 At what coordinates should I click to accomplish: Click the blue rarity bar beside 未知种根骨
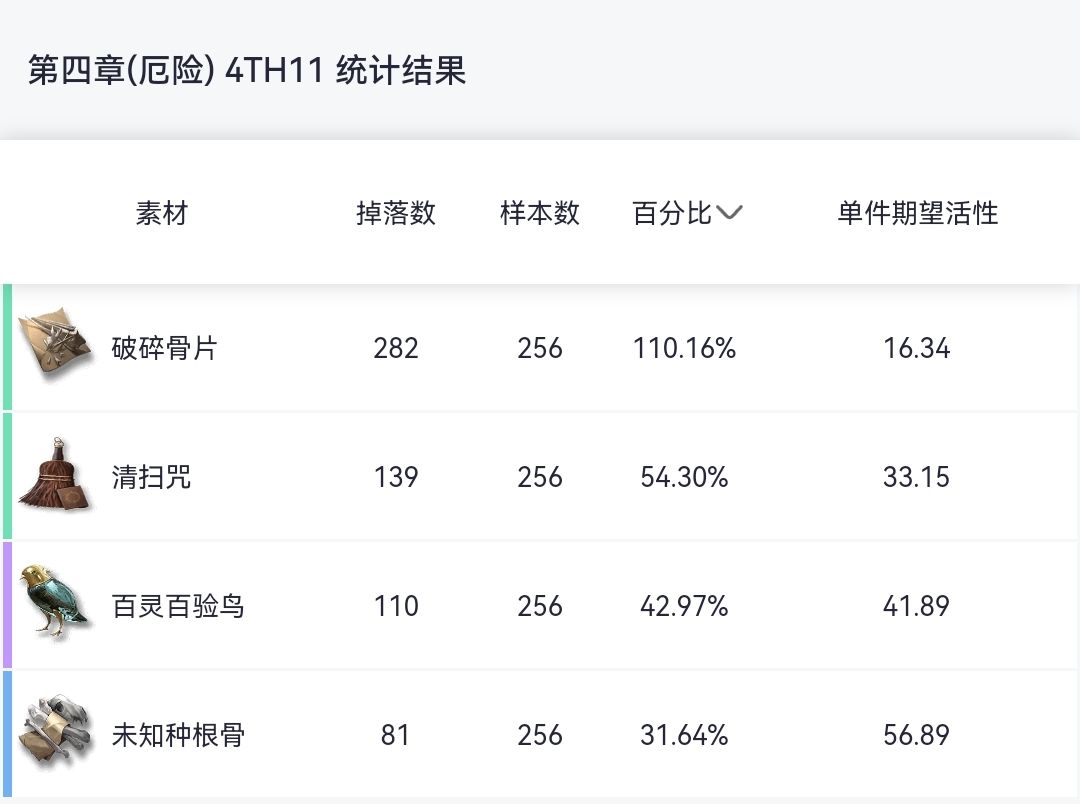[x=8, y=735]
